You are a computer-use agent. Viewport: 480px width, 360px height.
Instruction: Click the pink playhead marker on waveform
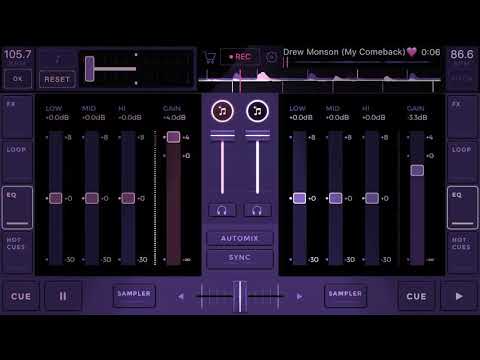(x=240, y=79)
